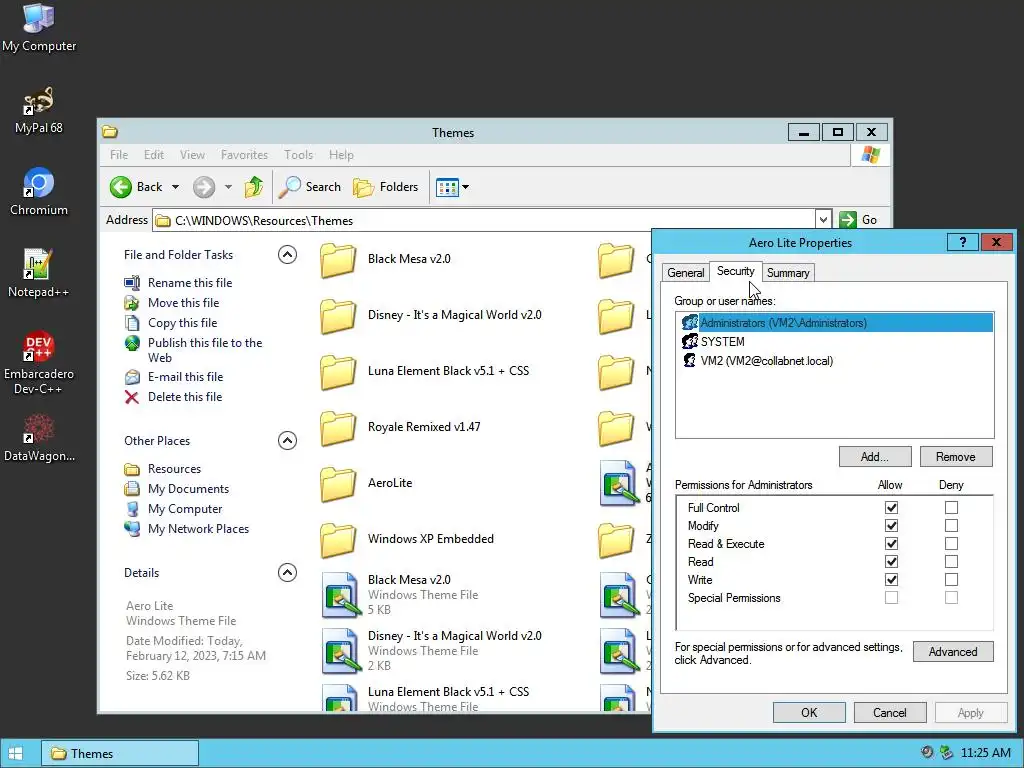The height and width of the screenshot is (768, 1024).
Task: Collapse File and Folder Tasks section
Action: click(287, 255)
